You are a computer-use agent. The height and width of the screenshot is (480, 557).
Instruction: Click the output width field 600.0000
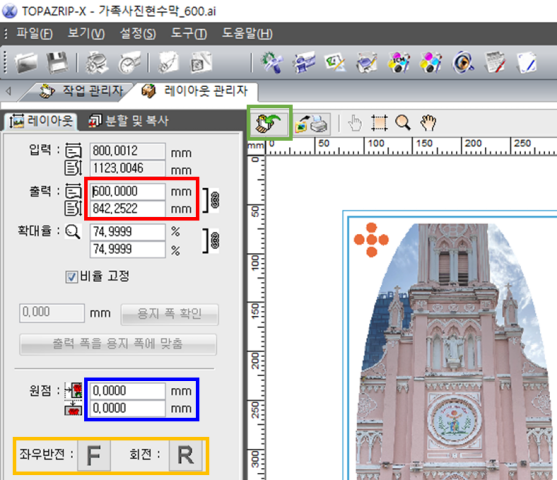tap(128, 192)
